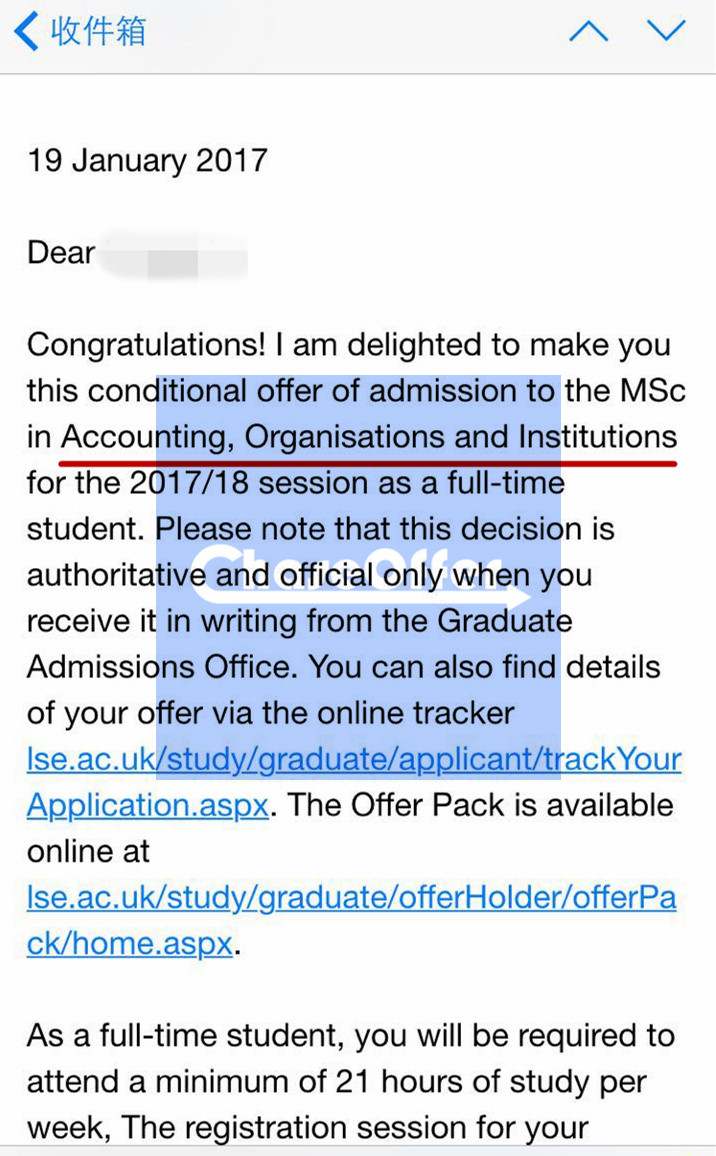Show previous message with up arrow
Screen dimensions: 716x1156
589,30
